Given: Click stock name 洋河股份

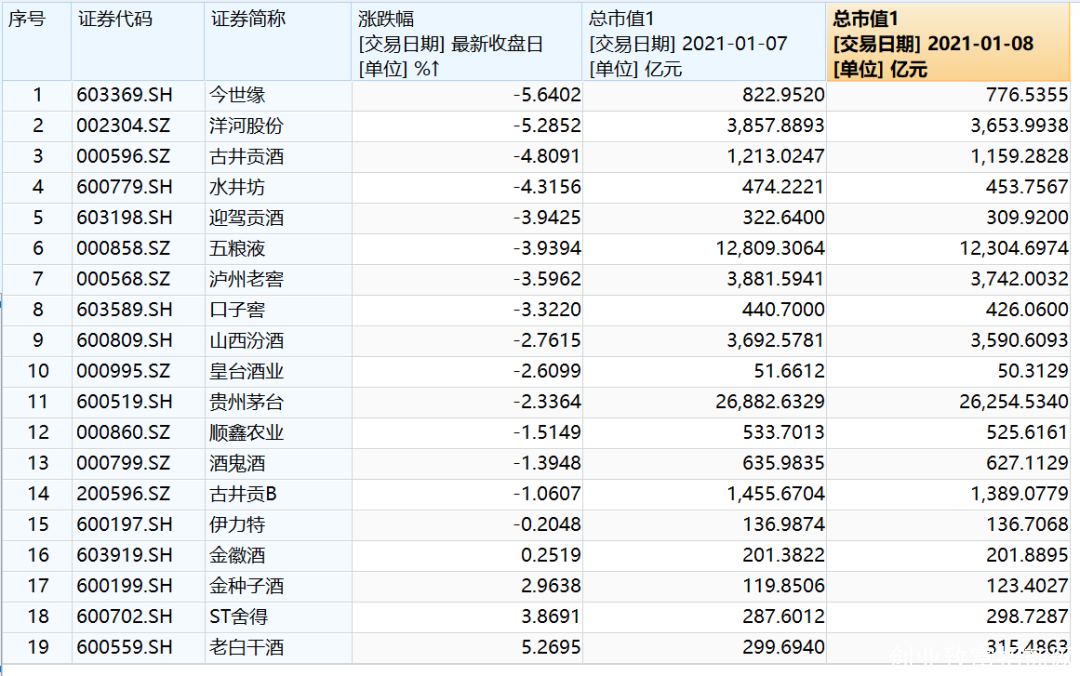Looking at the screenshot, I should tap(246, 125).
